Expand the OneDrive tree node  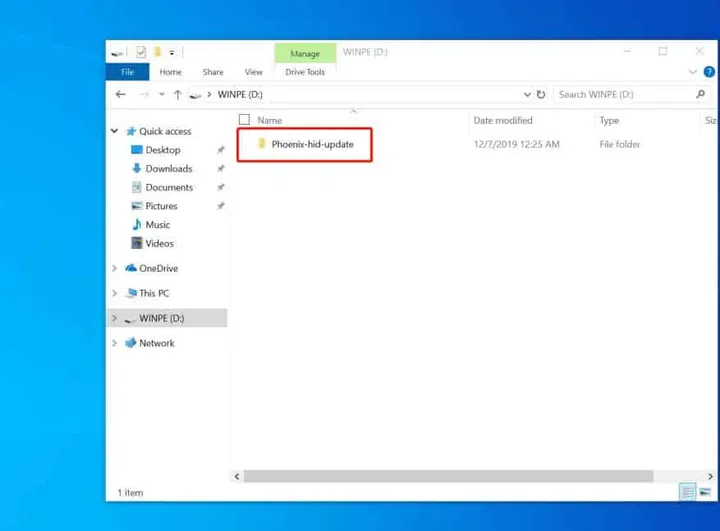pos(115,269)
